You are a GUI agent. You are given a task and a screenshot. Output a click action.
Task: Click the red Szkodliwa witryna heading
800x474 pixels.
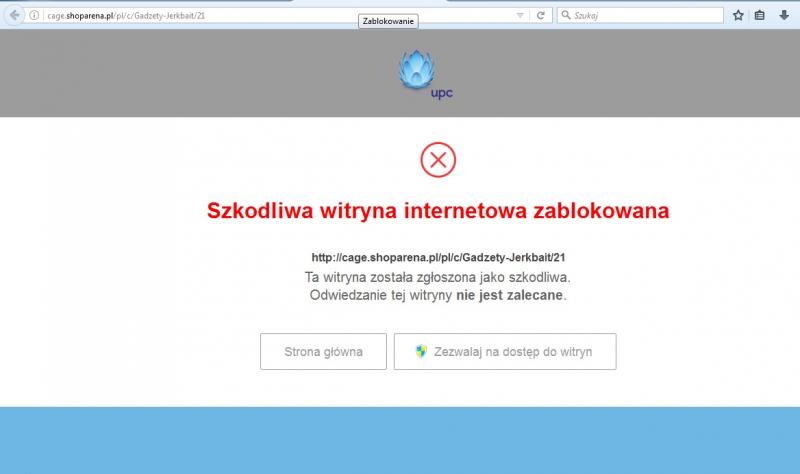coord(438,211)
